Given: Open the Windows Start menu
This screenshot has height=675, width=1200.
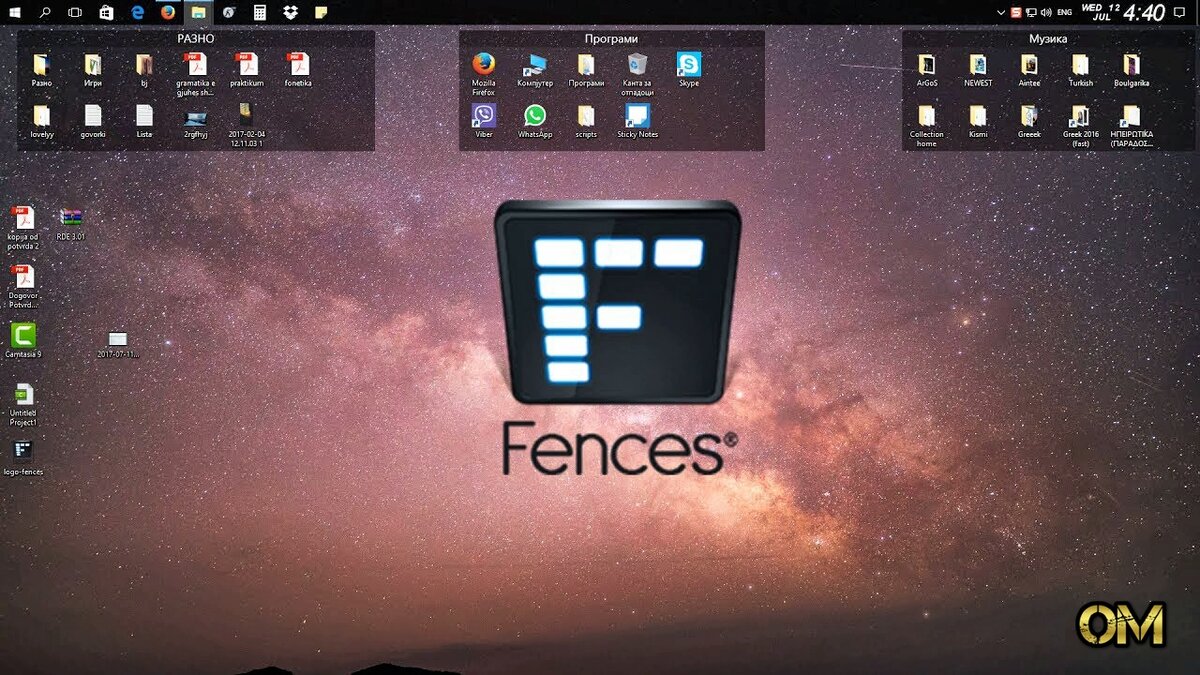Looking at the screenshot, I should [14, 12].
